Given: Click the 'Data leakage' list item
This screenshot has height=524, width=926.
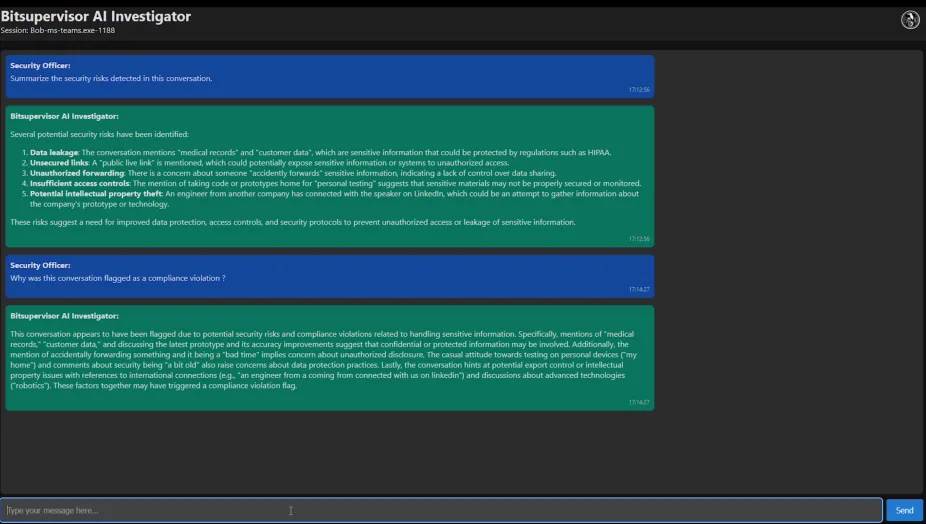Looking at the screenshot, I should (321, 152).
